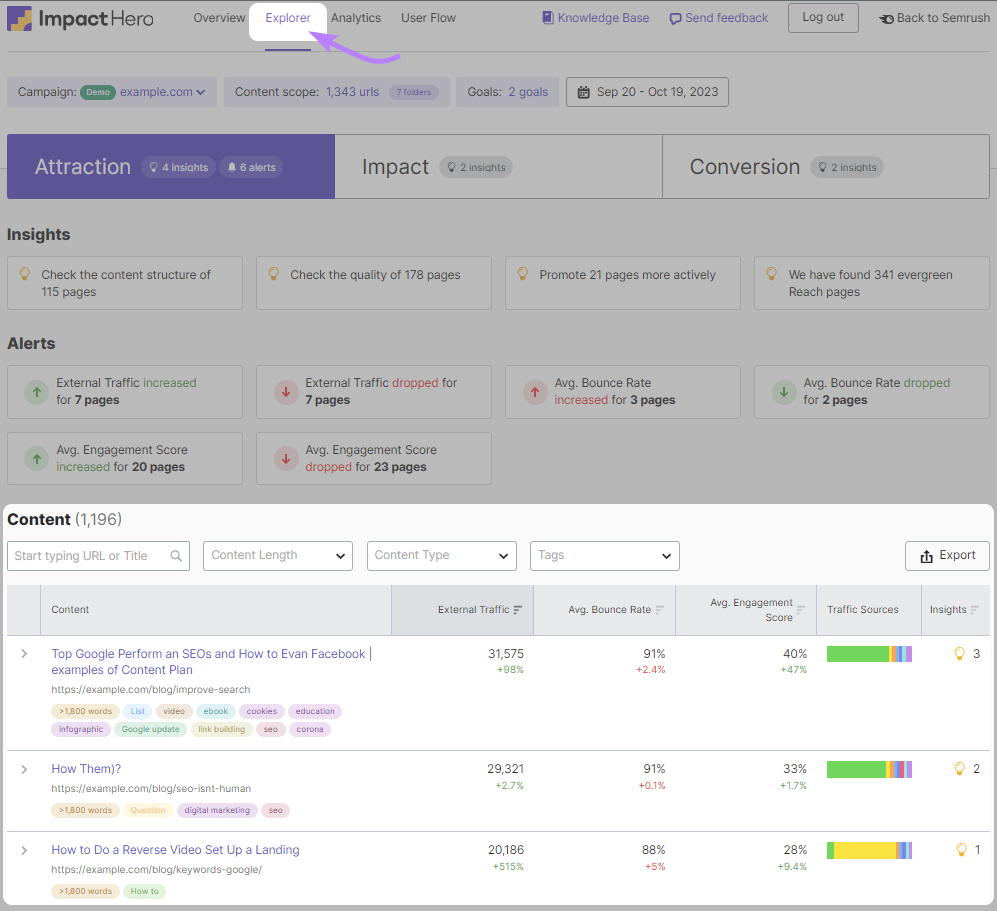Image resolution: width=997 pixels, height=911 pixels.
Task: Click the Traffic Sources bar for the top row
Action: (868, 653)
